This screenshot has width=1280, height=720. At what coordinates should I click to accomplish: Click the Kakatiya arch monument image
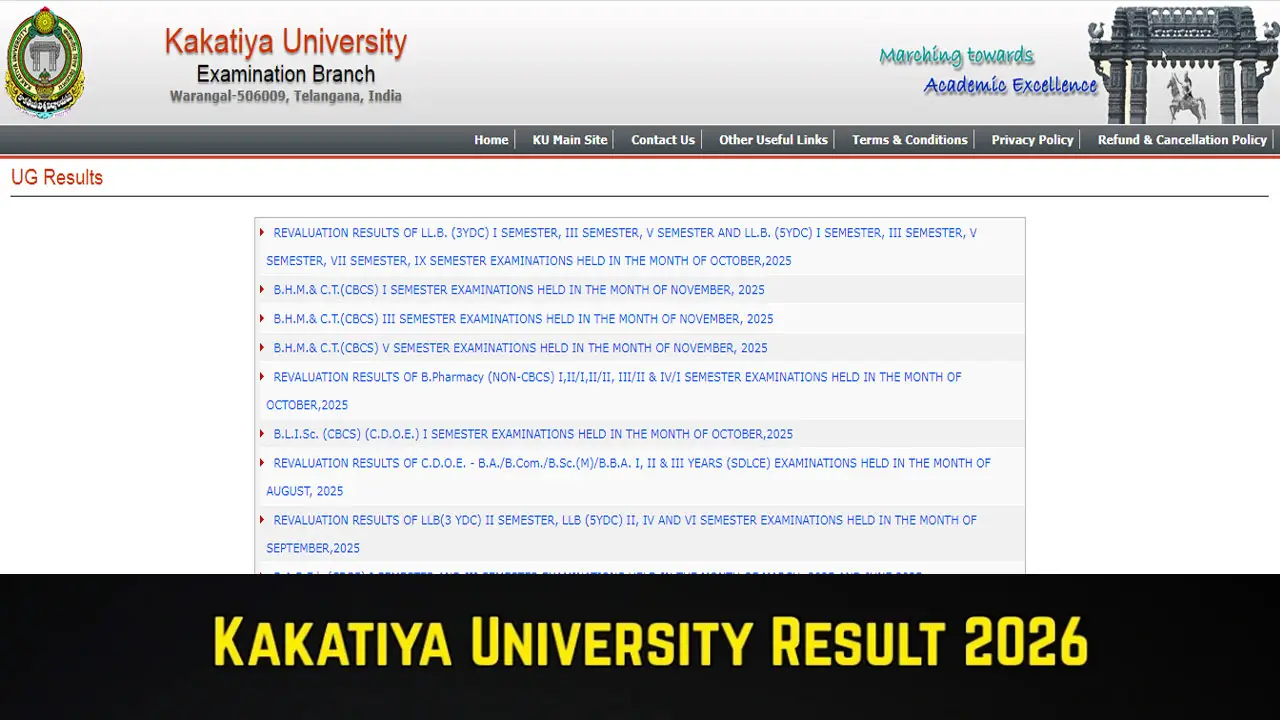coord(1180,62)
